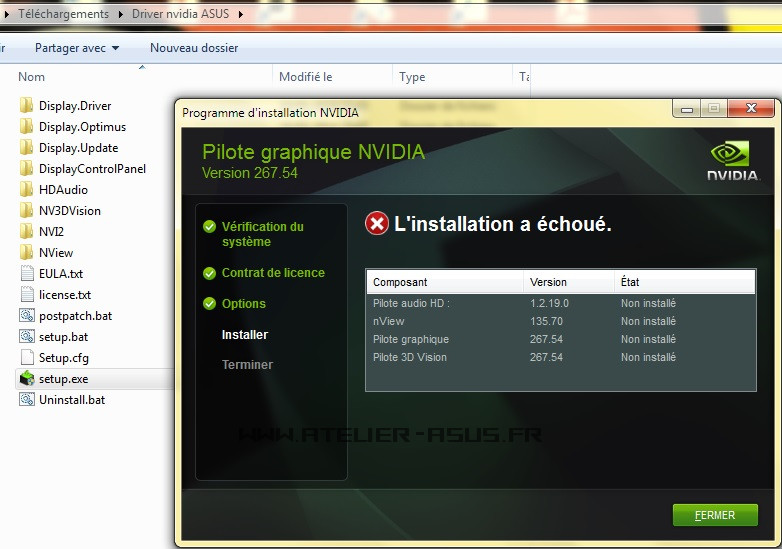Click Driver nvidia ASUS breadcrumb
The image size is (782, 549).
(x=181, y=14)
